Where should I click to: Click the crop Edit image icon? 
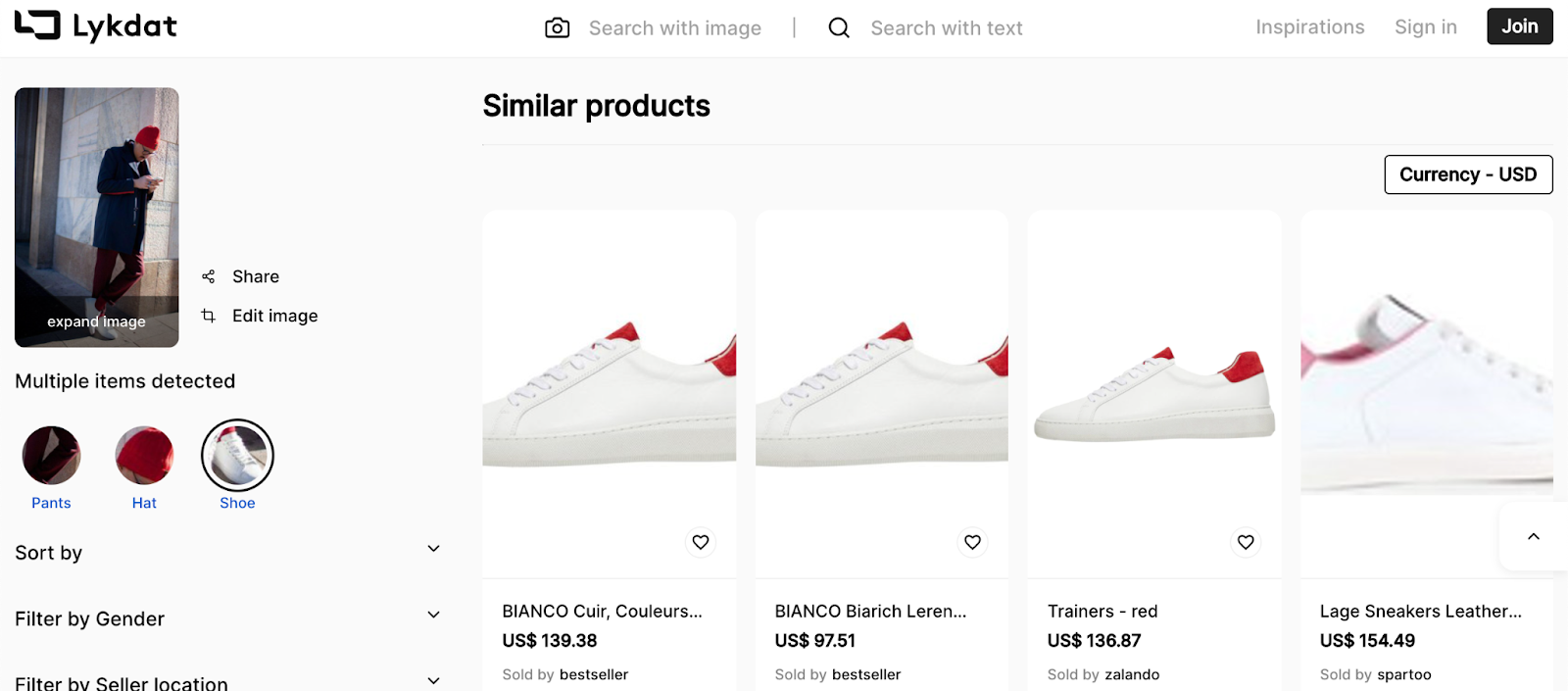pyautogui.click(x=208, y=316)
